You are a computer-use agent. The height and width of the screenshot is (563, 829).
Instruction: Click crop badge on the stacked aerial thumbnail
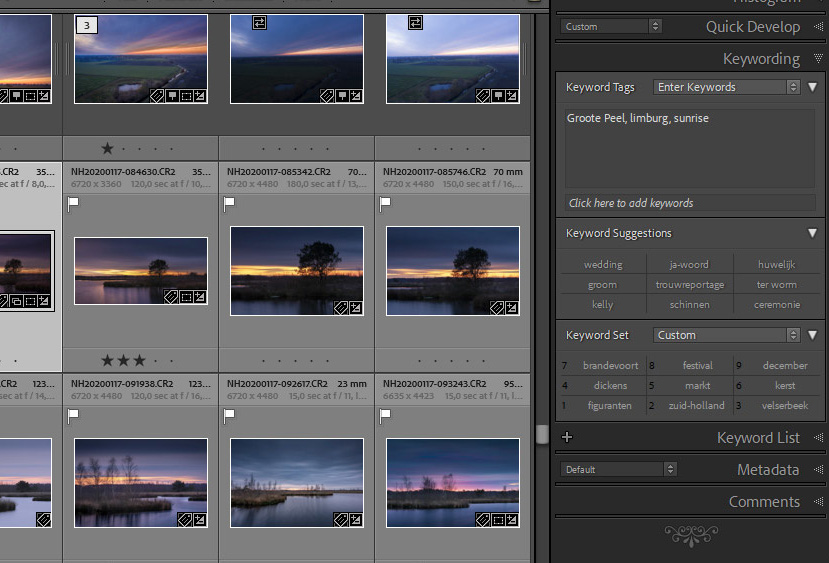(186, 96)
